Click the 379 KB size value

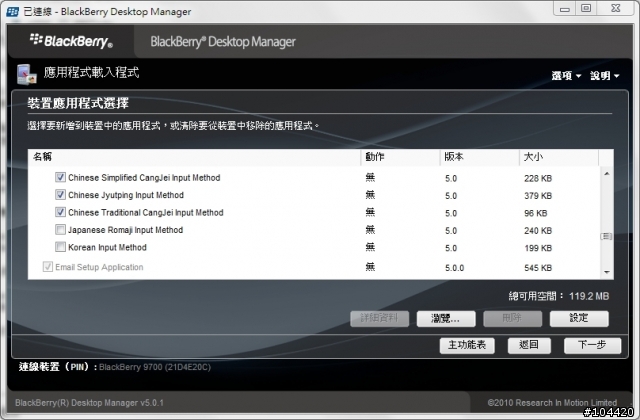pos(538,196)
